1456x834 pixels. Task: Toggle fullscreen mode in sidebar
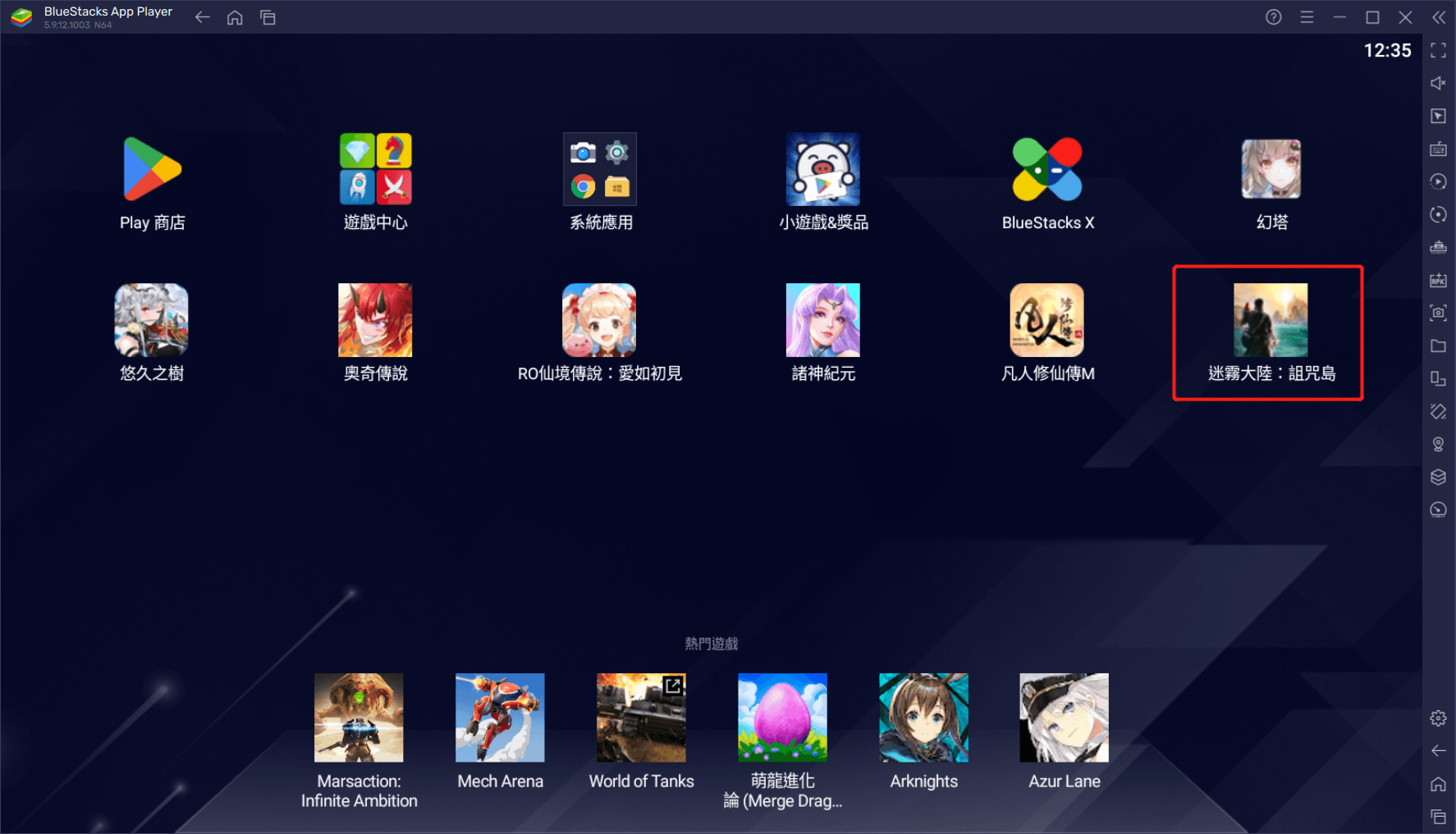pyautogui.click(x=1438, y=51)
